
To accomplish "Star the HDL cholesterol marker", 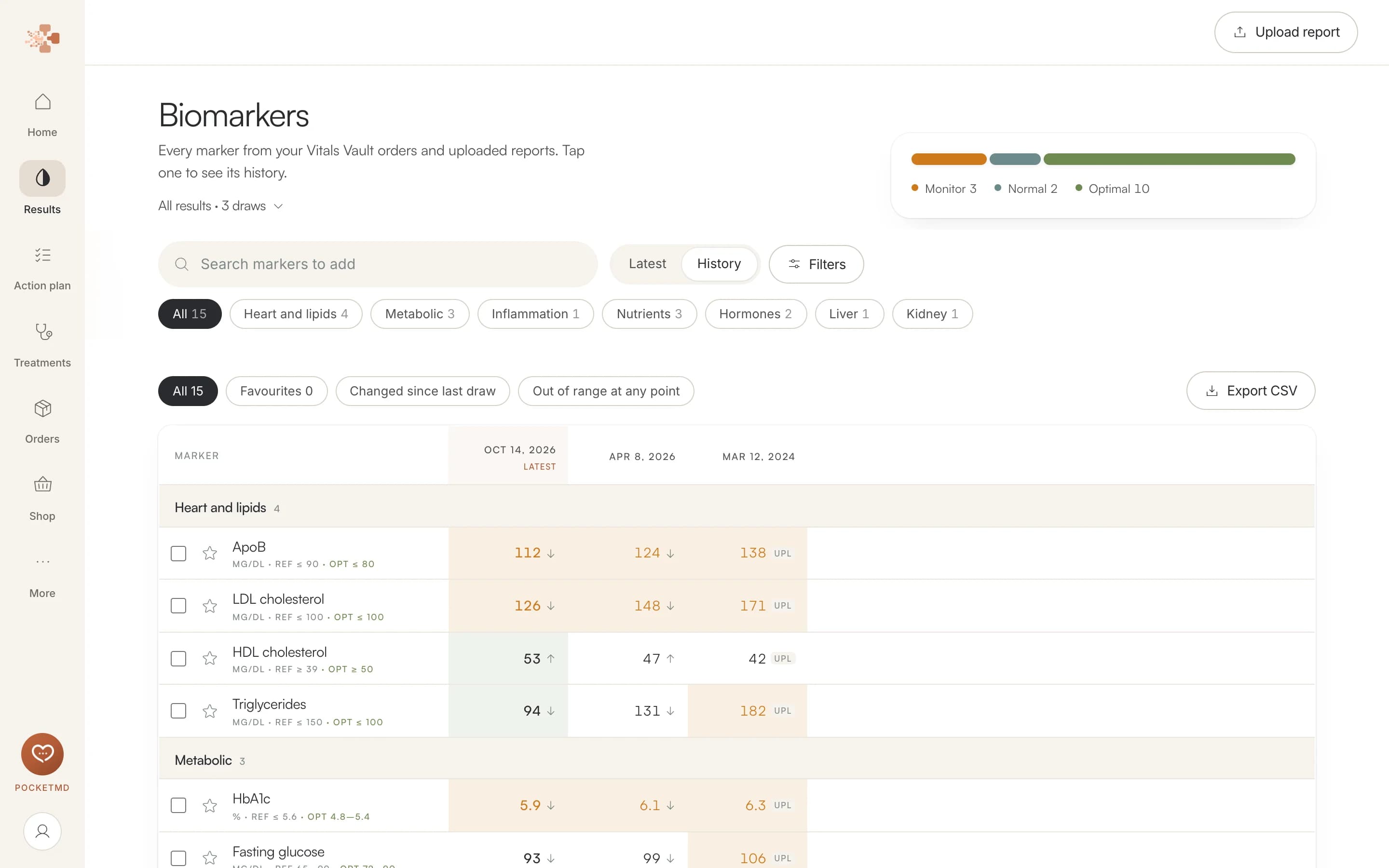I will pyautogui.click(x=209, y=658).
